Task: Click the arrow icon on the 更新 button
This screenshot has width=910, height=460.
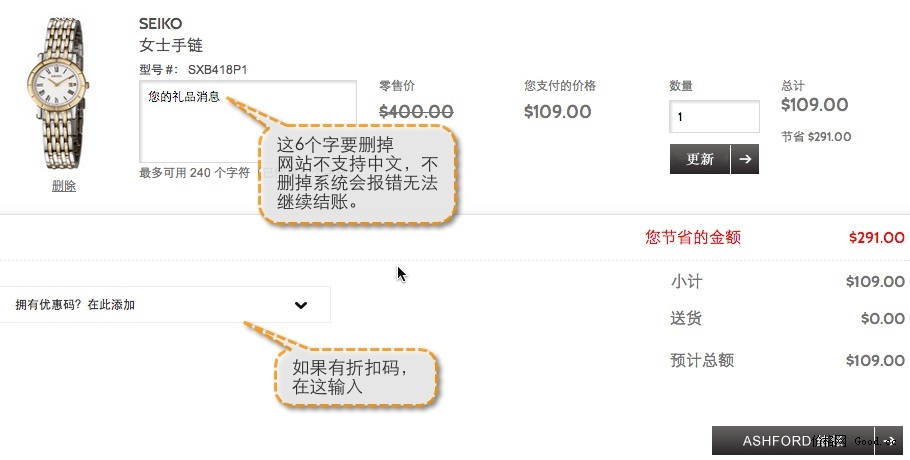Action: (745, 159)
